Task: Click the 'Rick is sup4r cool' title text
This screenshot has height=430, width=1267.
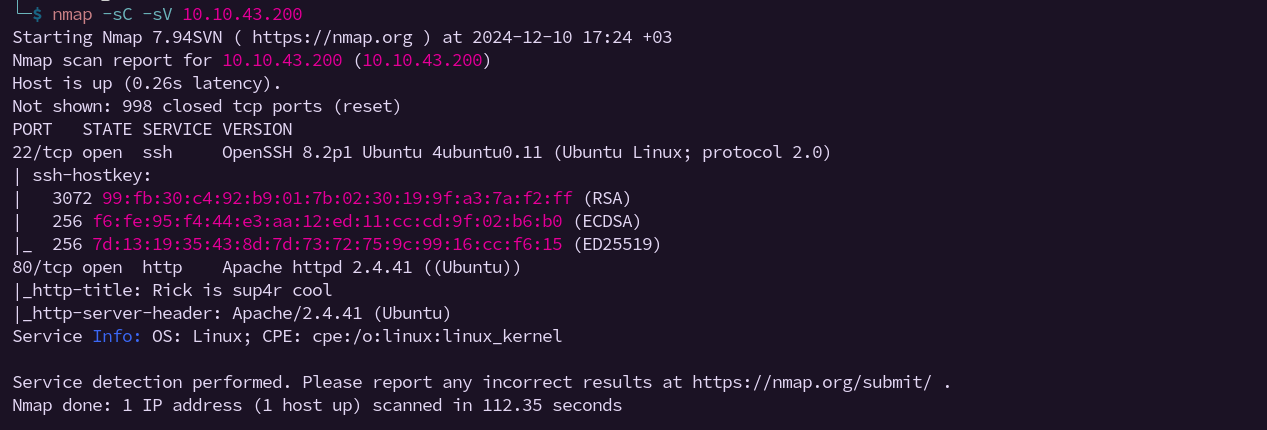Action: click(x=242, y=290)
